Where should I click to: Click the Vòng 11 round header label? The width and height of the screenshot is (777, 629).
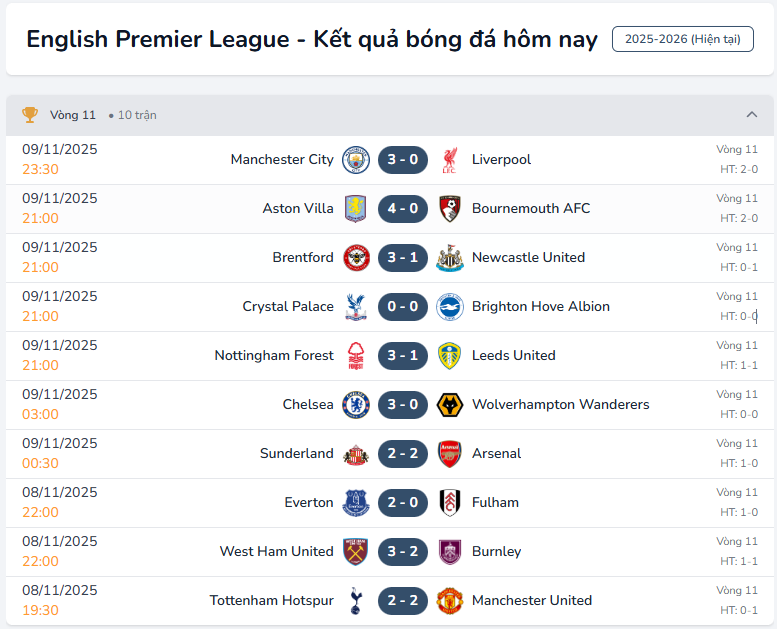pyautogui.click(x=73, y=115)
